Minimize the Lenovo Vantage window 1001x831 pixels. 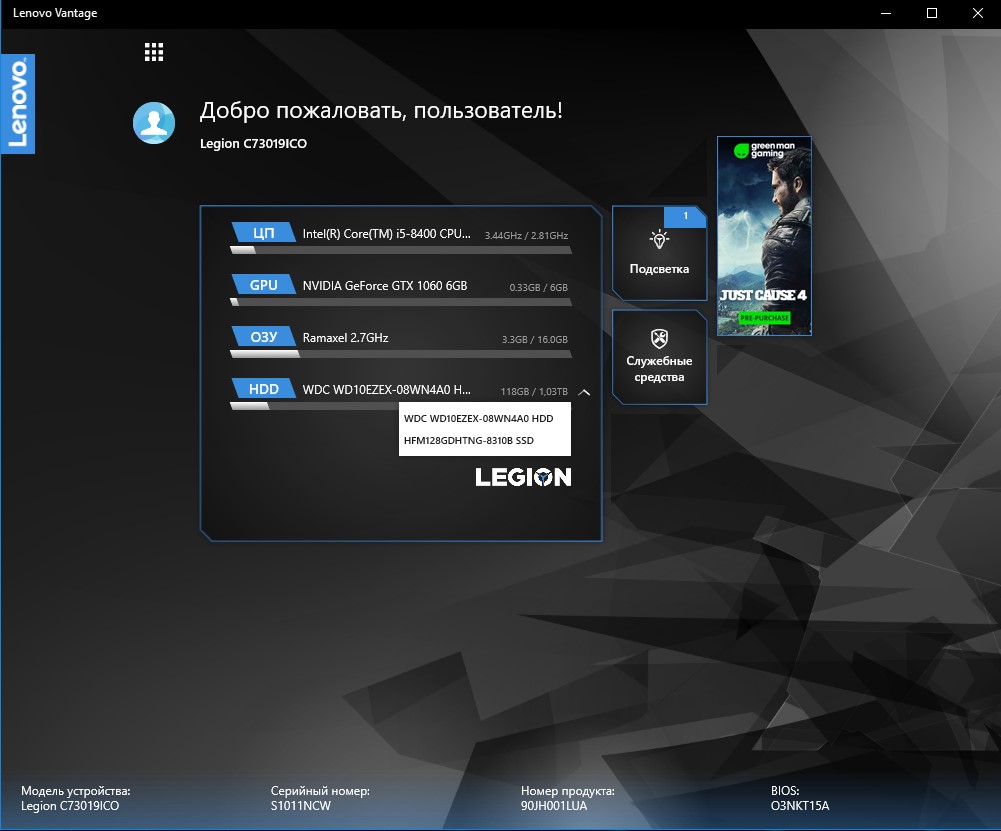(x=885, y=13)
